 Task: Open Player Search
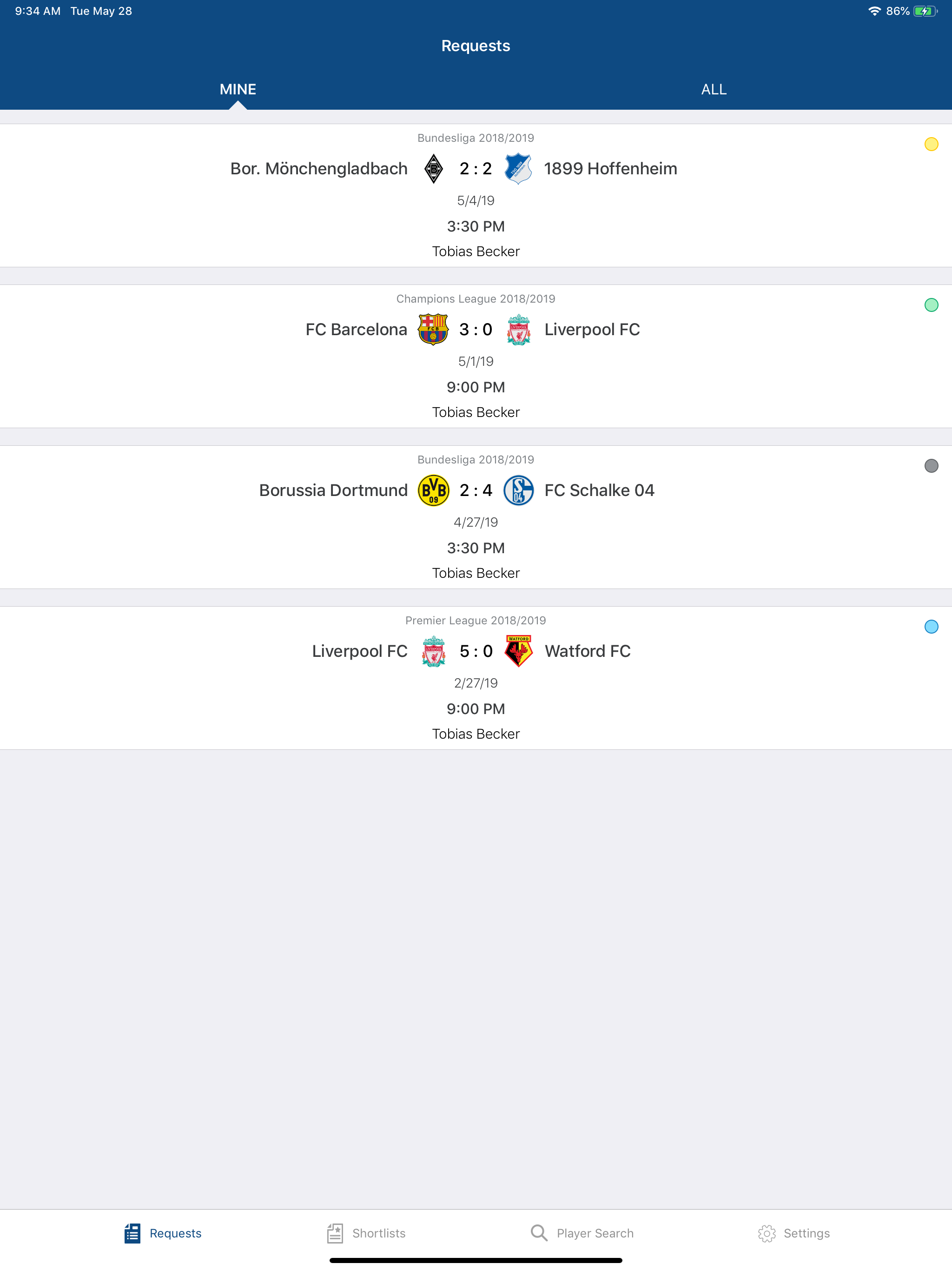coord(582,1233)
